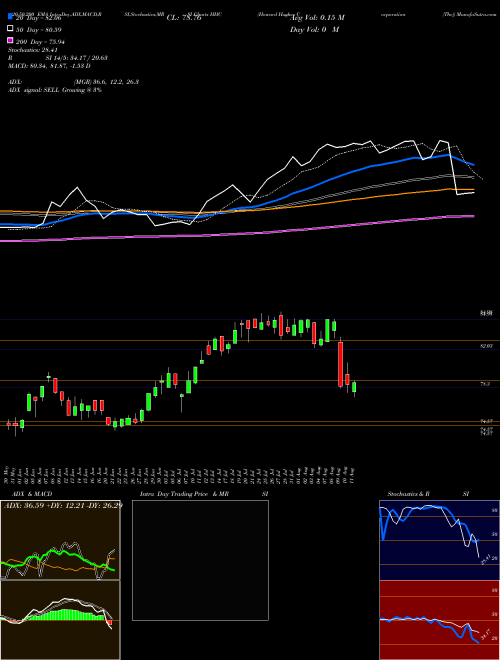The width and height of the screenshot is (500, 660).
Task: Click the empty Intra Day Trading Price panel
Action: (x=200, y=560)
